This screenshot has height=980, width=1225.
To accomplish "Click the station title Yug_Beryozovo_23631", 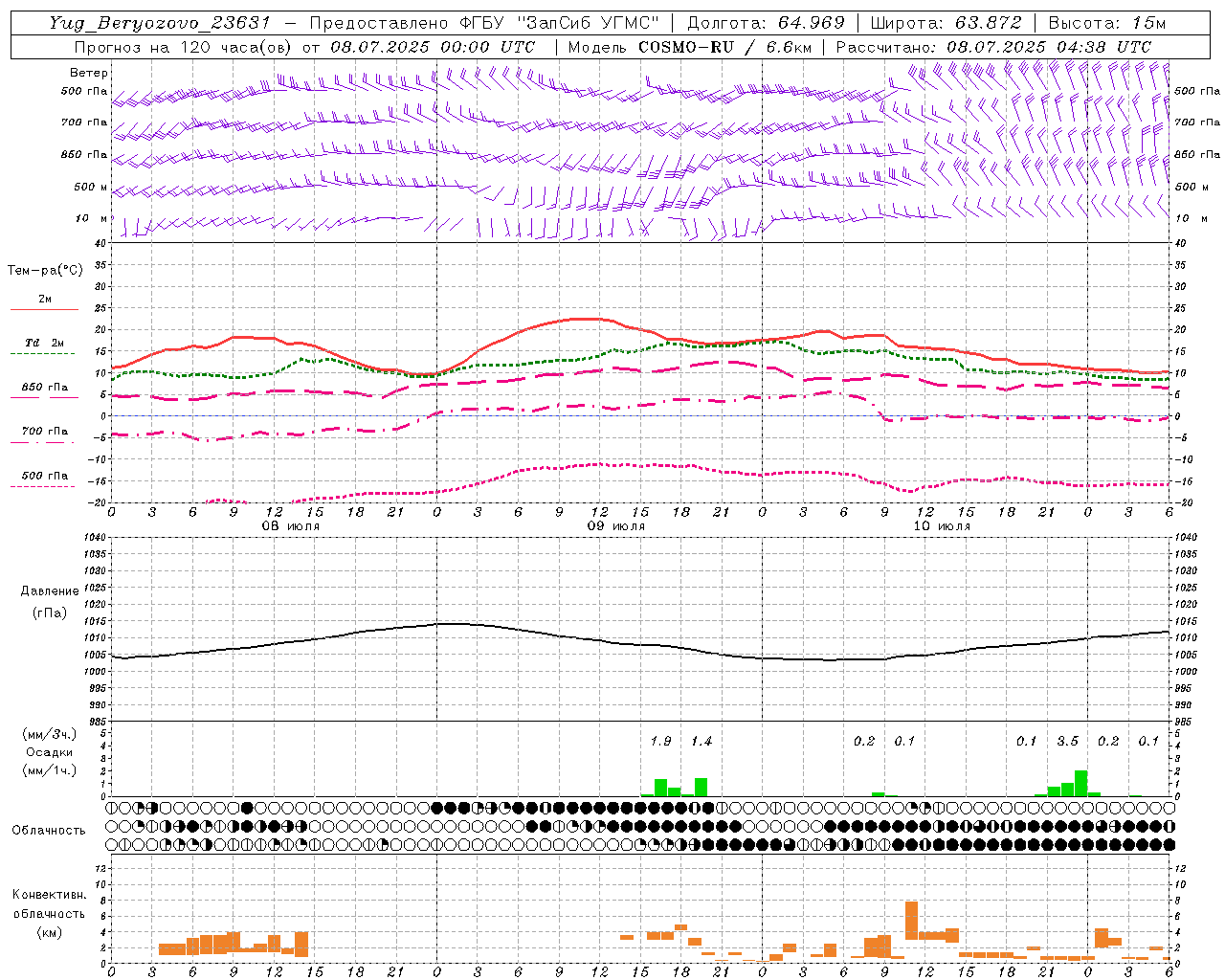I will 159,23.
